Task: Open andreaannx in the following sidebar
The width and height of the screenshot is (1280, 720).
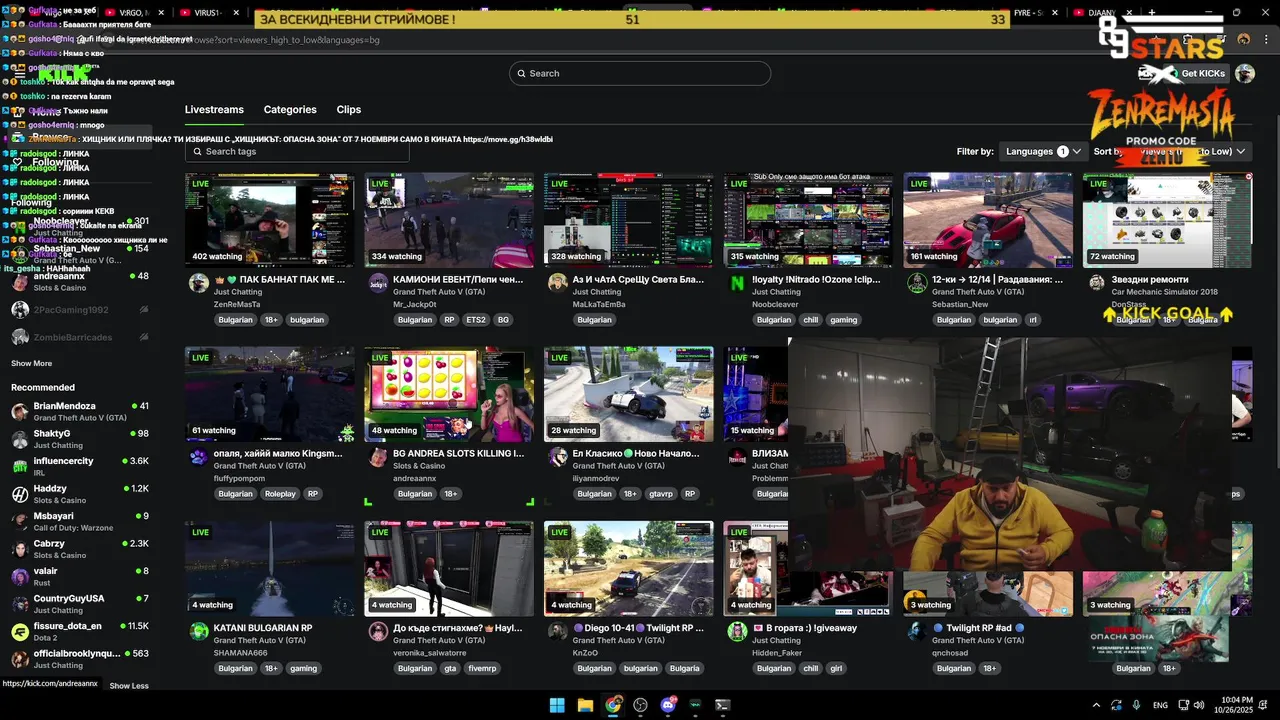Action: 80,281
